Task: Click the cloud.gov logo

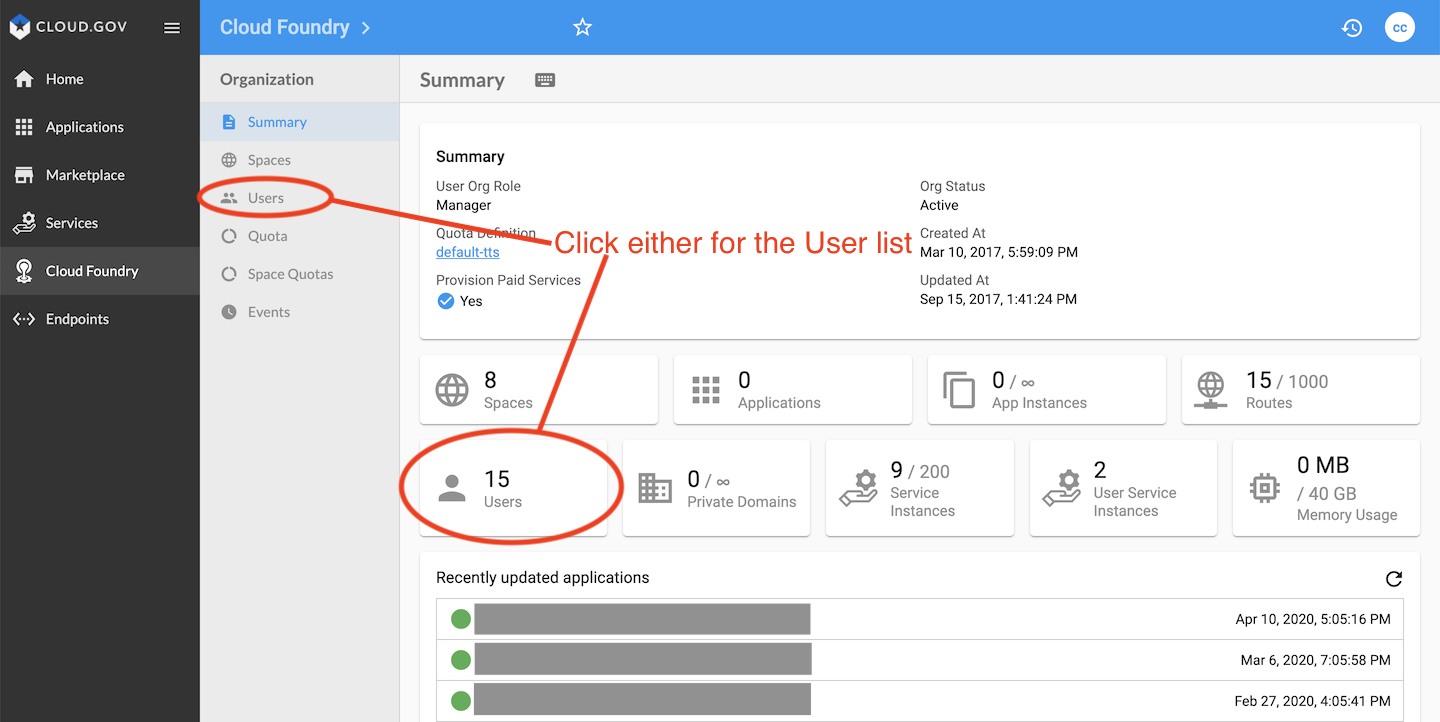Action: tap(68, 27)
